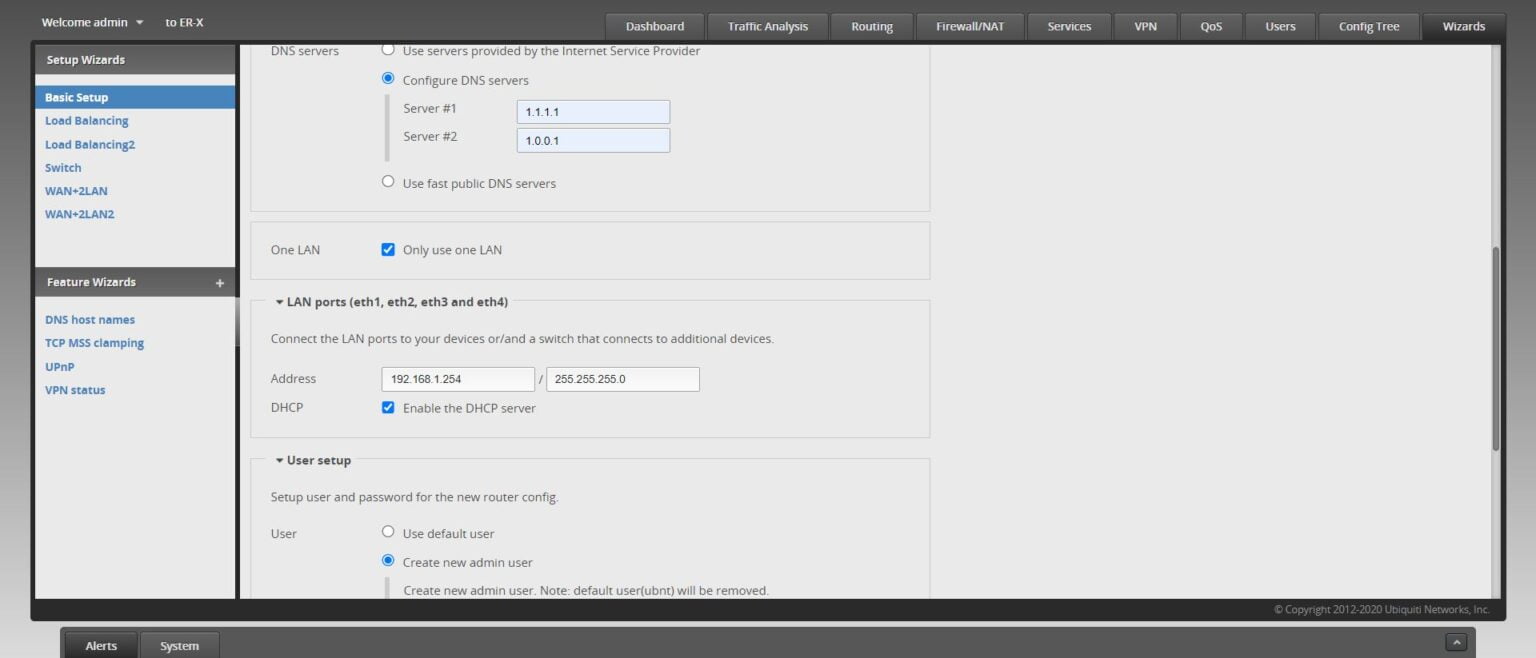This screenshot has width=1536, height=658.
Task: Go to Firewall/NAT tab
Action: pyautogui.click(x=969, y=27)
